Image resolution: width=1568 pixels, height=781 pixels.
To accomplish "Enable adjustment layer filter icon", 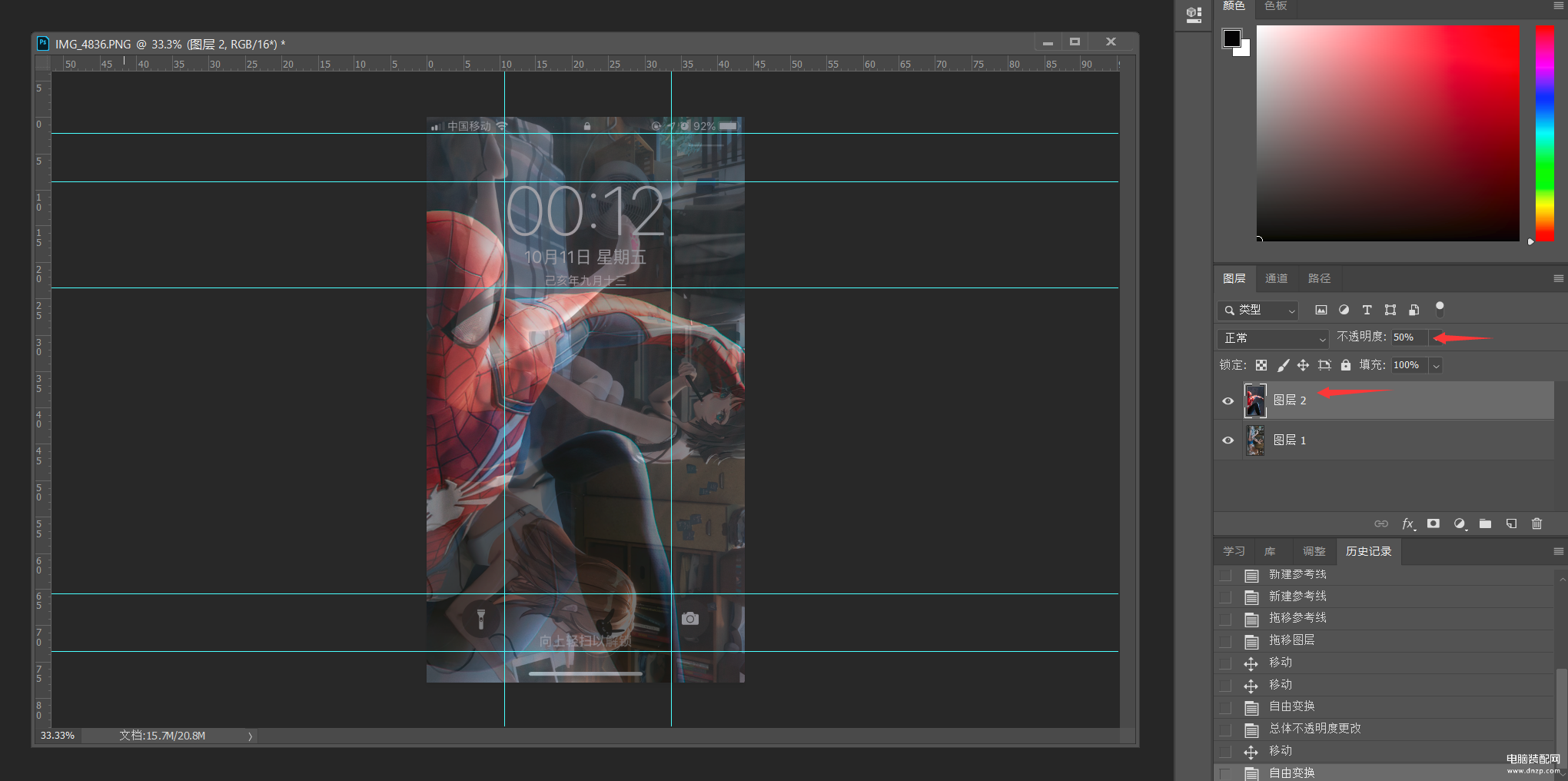I will 1344,310.
